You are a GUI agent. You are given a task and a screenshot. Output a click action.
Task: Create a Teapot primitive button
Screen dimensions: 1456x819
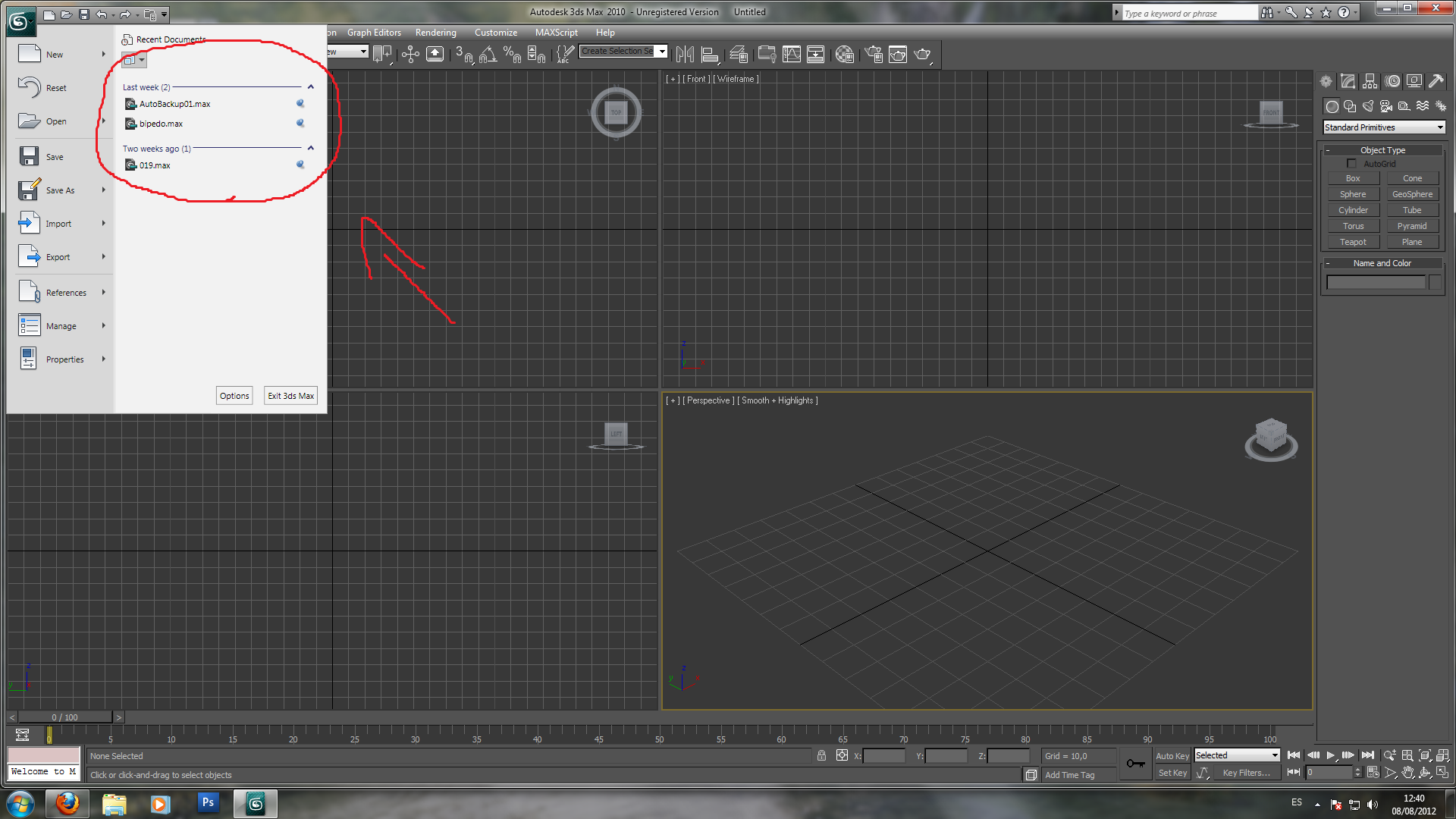pos(1353,242)
